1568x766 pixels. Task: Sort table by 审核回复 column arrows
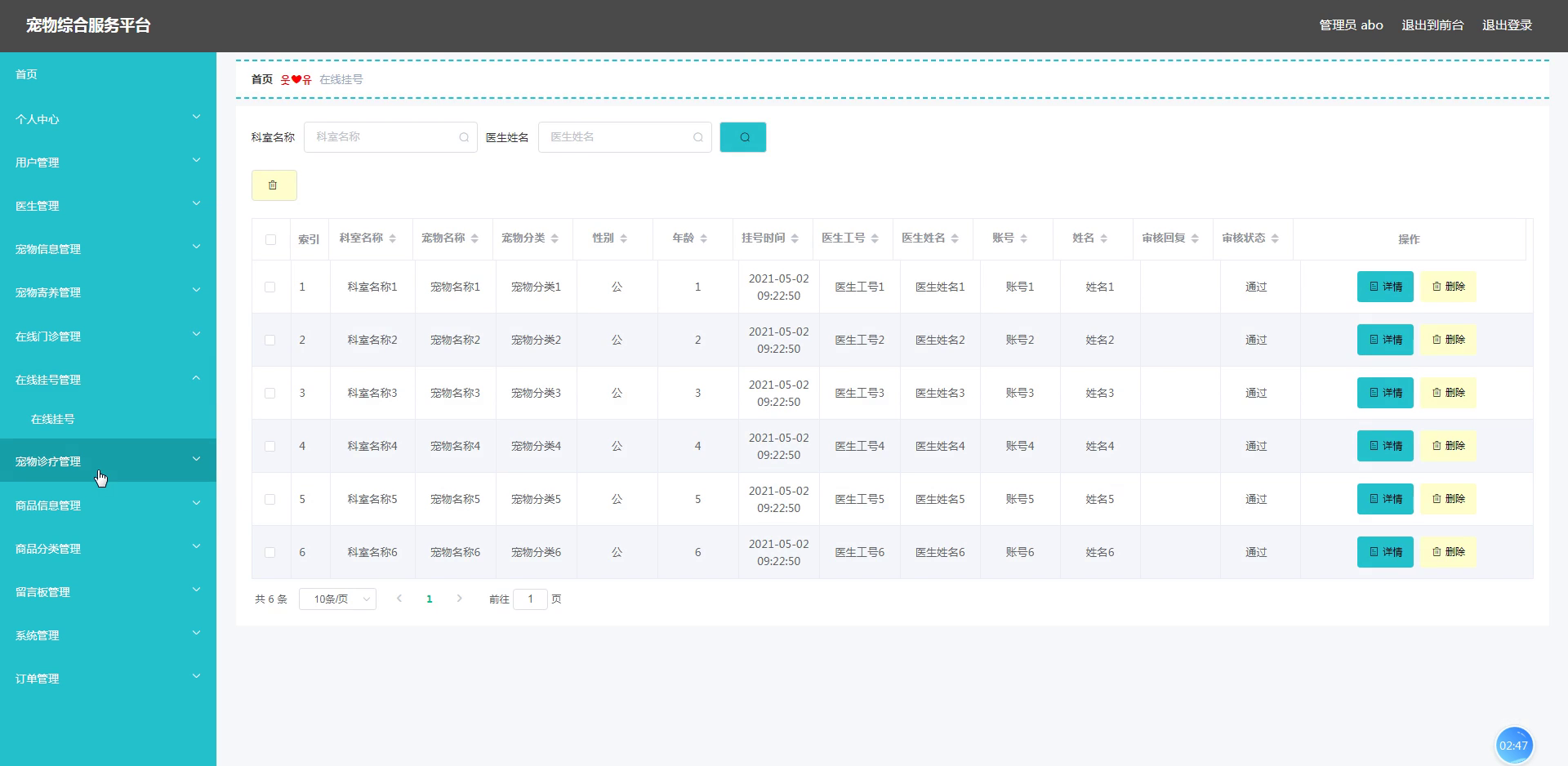(1195, 238)
